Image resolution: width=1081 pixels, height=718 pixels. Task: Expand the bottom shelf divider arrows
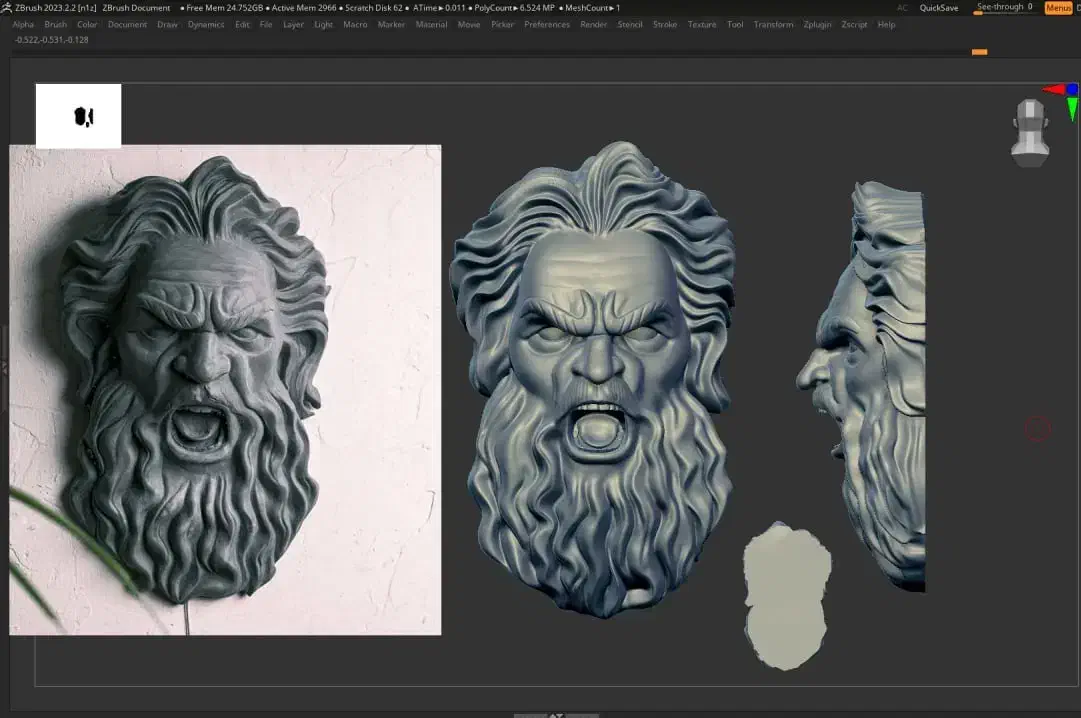[x=556, y=714]
